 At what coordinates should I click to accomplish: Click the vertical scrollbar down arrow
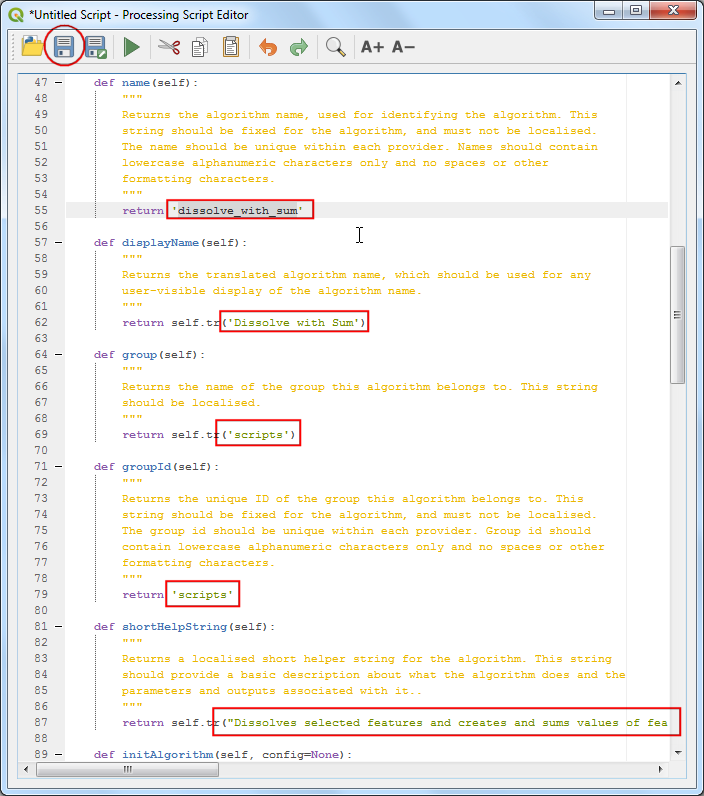pos(677,752)
